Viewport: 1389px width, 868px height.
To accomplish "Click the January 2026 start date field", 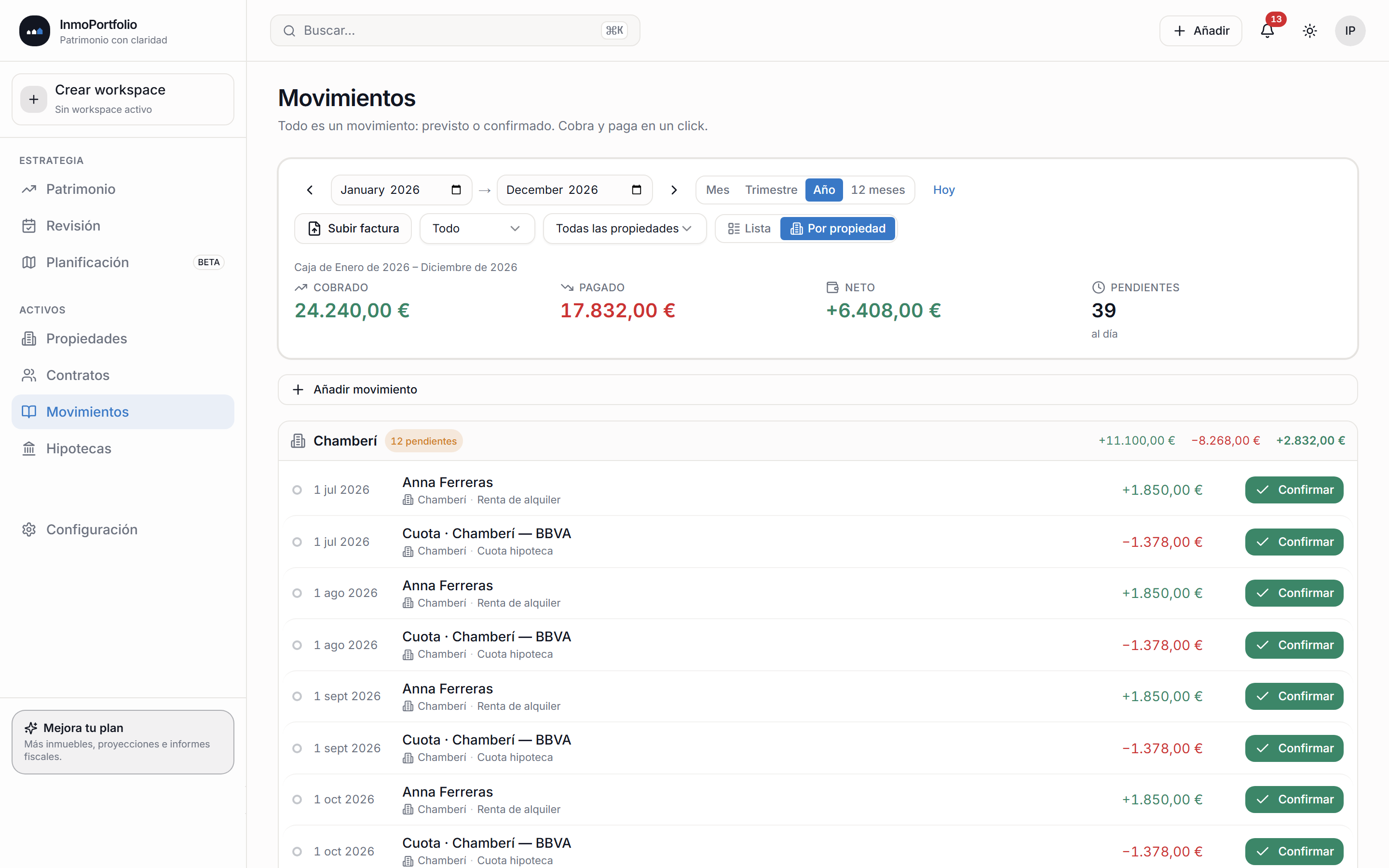I will [x=401, y=190].
